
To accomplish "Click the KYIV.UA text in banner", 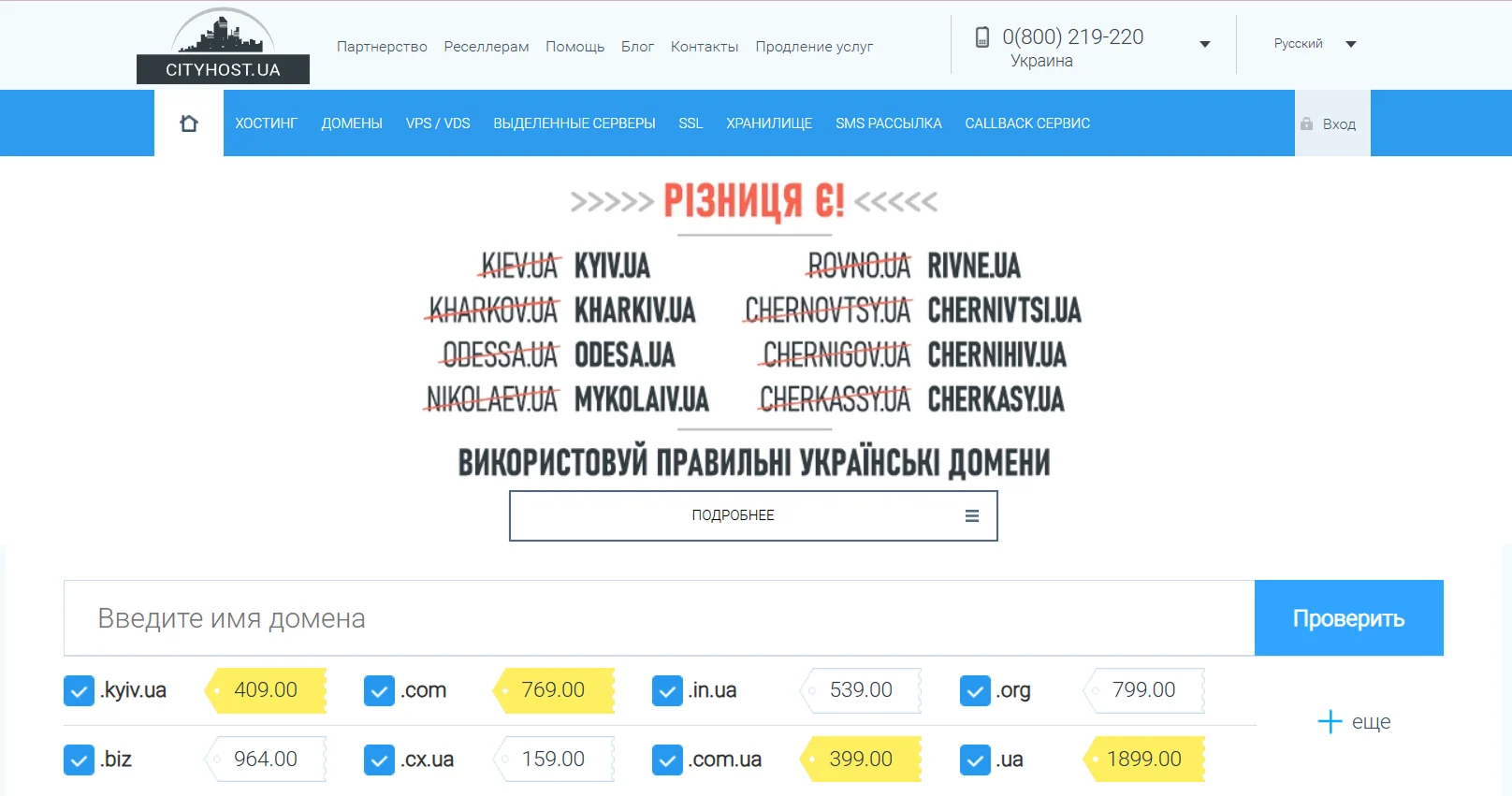I will click(x=612, y=266).
